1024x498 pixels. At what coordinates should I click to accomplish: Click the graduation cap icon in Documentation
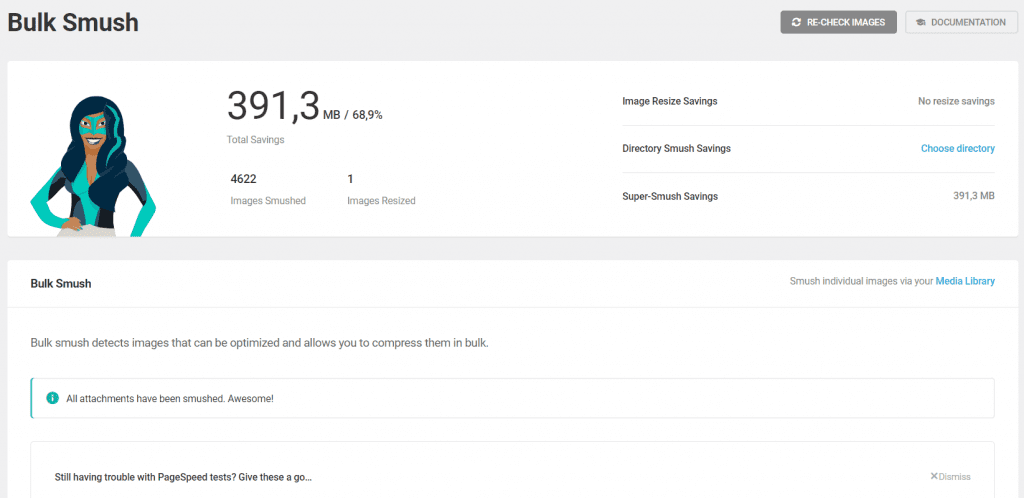921,22
